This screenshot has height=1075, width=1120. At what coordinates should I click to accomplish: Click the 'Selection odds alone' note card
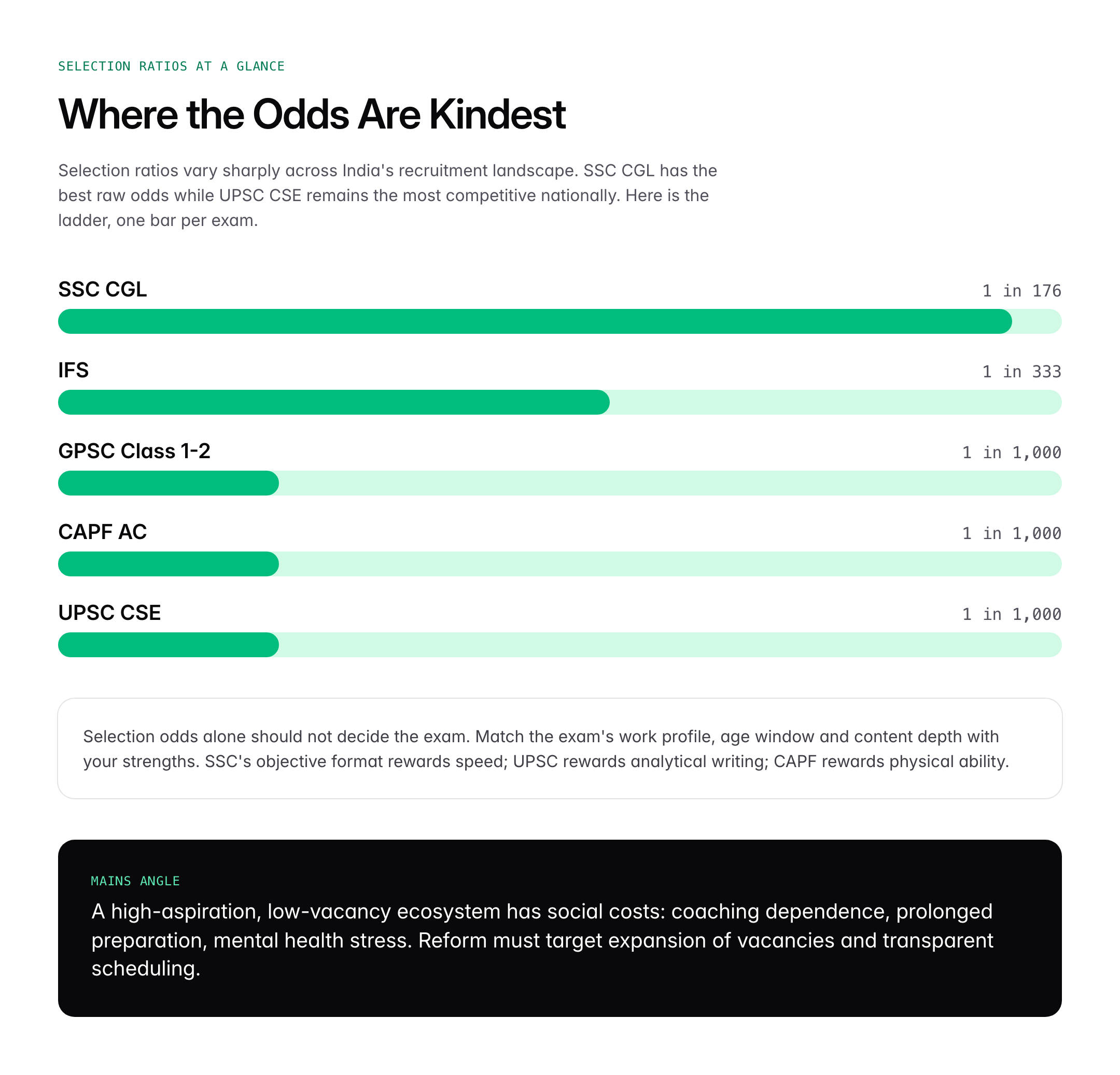(x=559, y=748)
